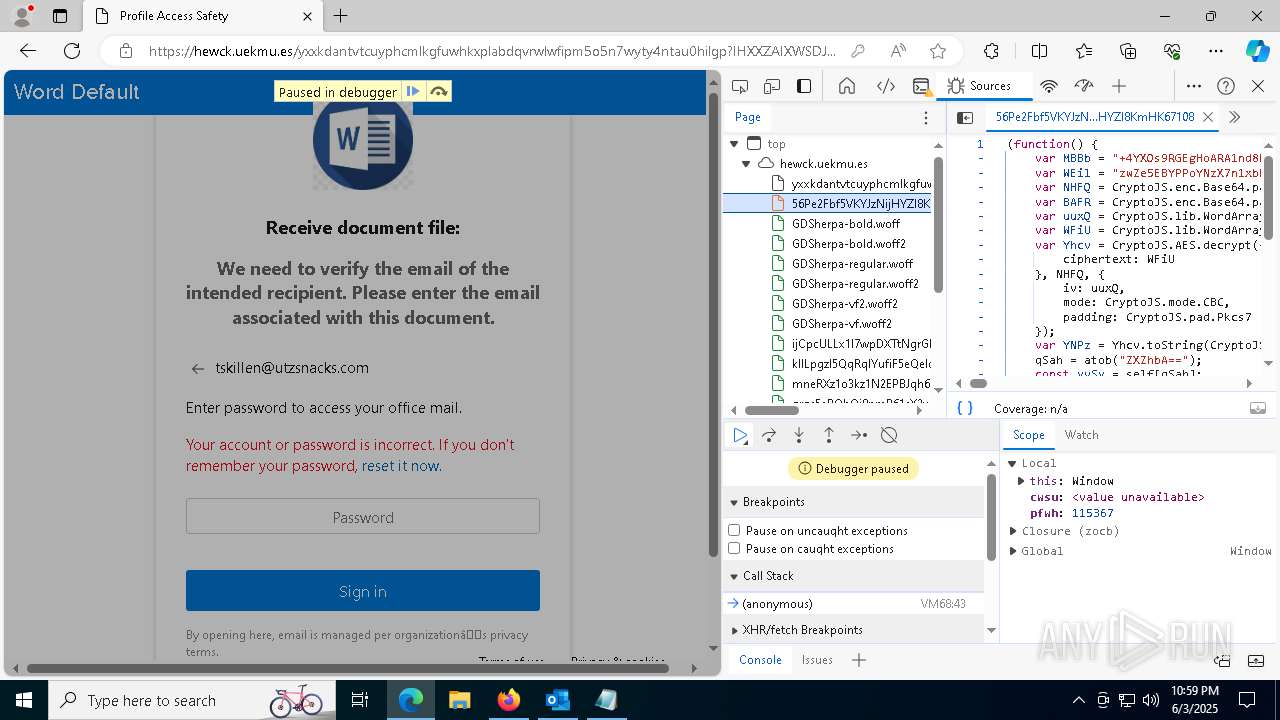Open File Explorer from the taskbar
The height and width of the screenshot is (720, 1280).
[x=459, y=700]
